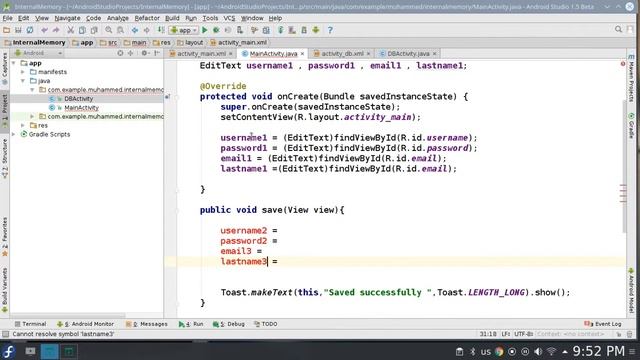Image resolution: width=640 pixels, height=360 pixels.
Task: Click the Navigate Back arrow icon
Action: pos(135,30)
